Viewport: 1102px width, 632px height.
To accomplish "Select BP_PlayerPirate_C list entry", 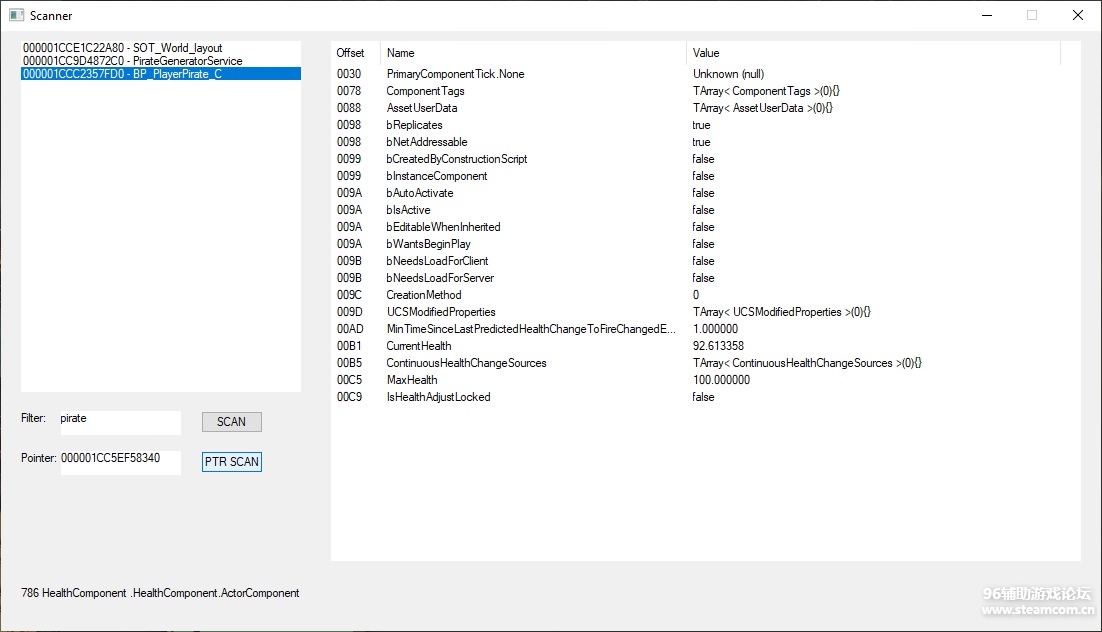I will point(122,74).
